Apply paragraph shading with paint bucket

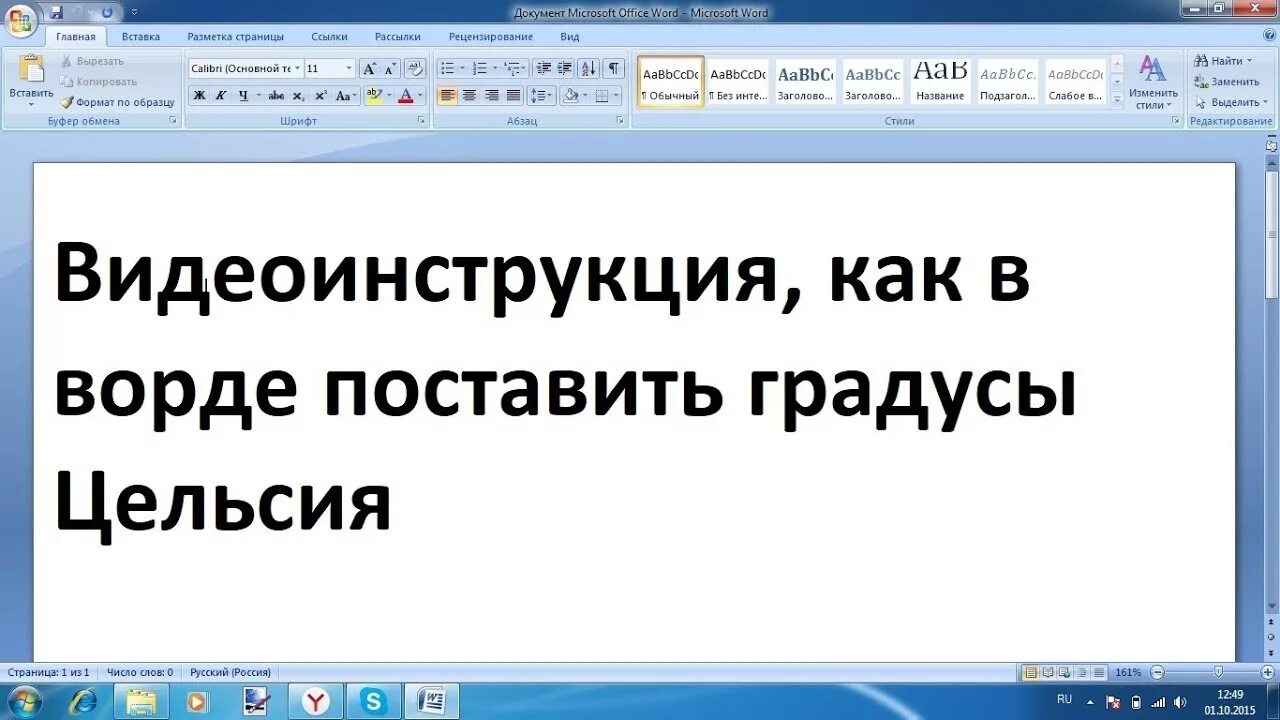click(570, 96)
